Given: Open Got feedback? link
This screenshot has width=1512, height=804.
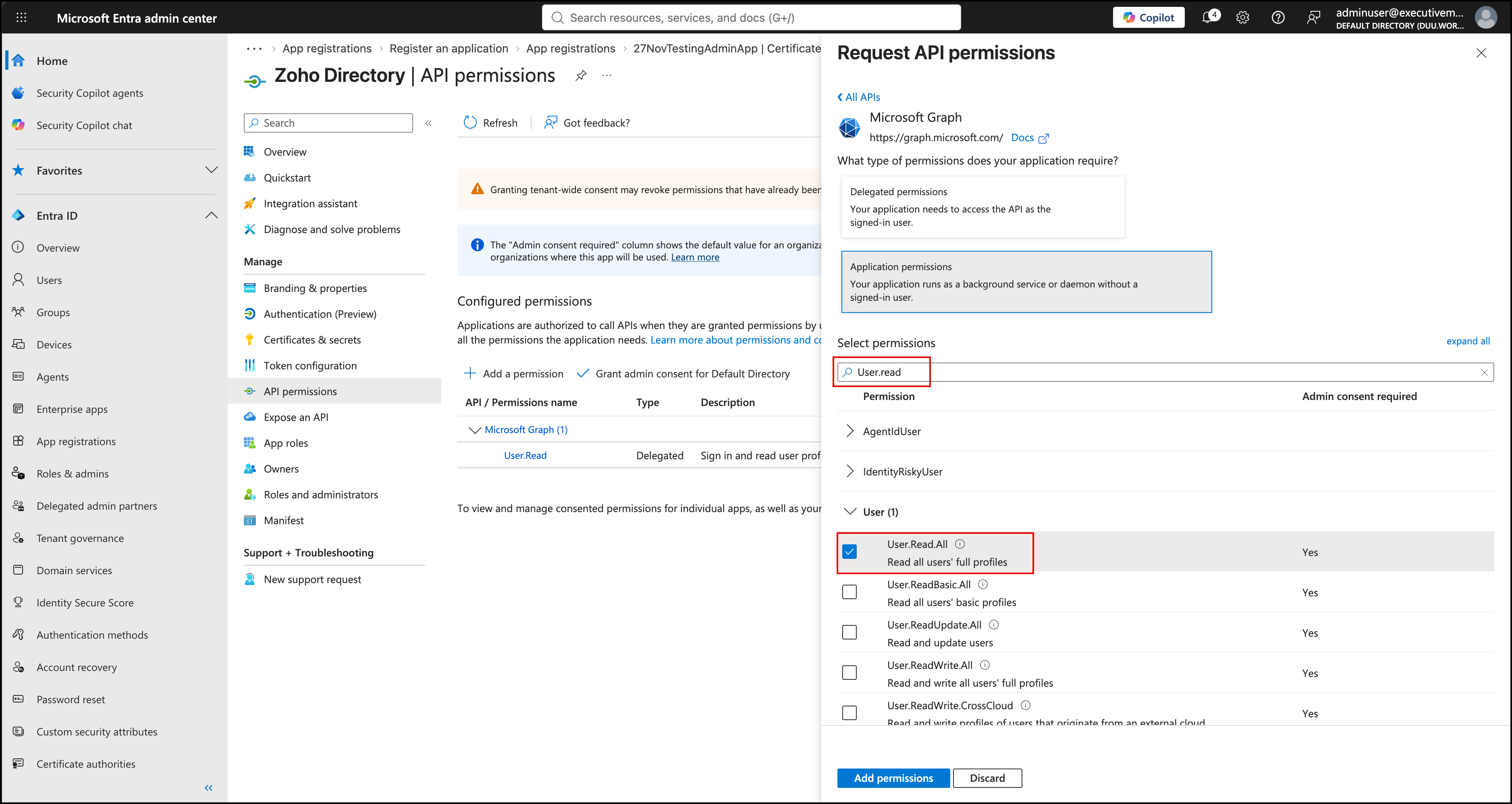Looking at the screenshot, I should [587, 123].
